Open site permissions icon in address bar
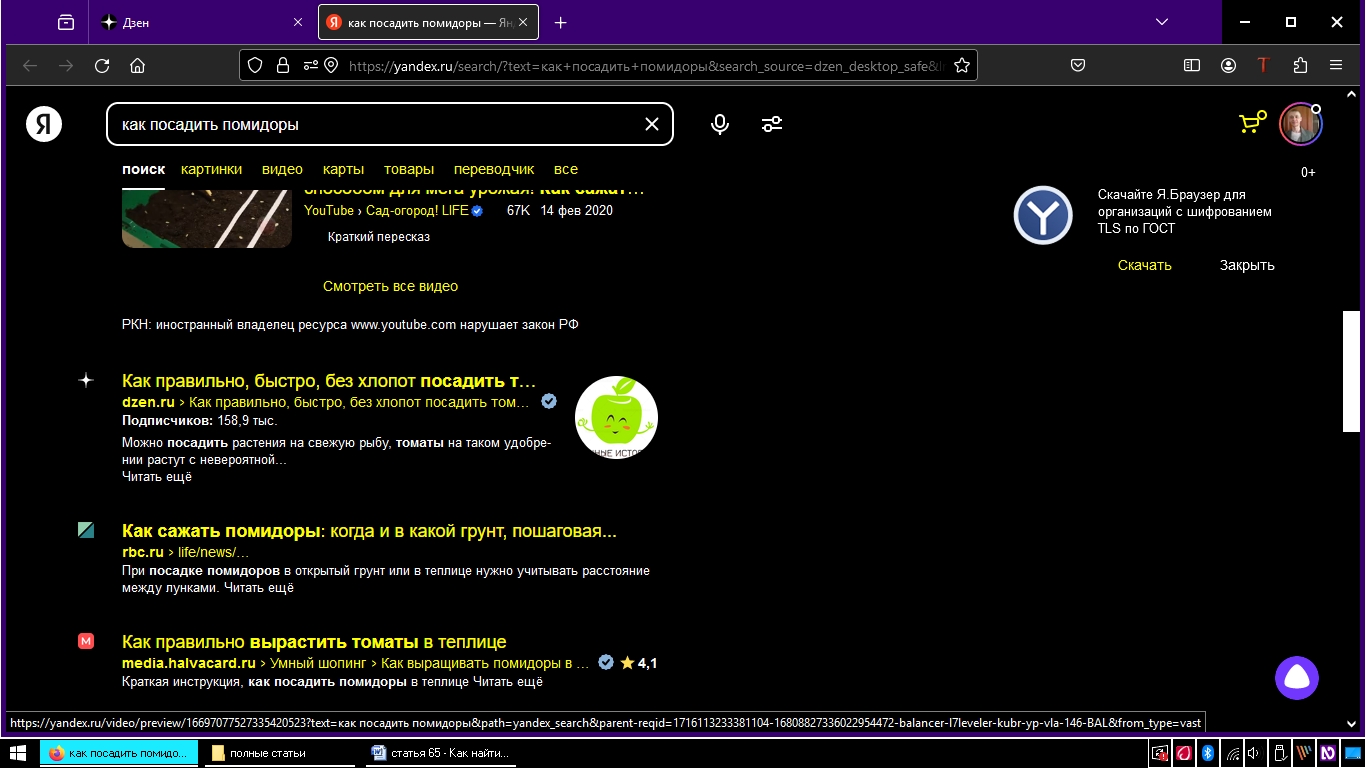The width and height of the screenshot is (1366, 768). tap(310, 66)
